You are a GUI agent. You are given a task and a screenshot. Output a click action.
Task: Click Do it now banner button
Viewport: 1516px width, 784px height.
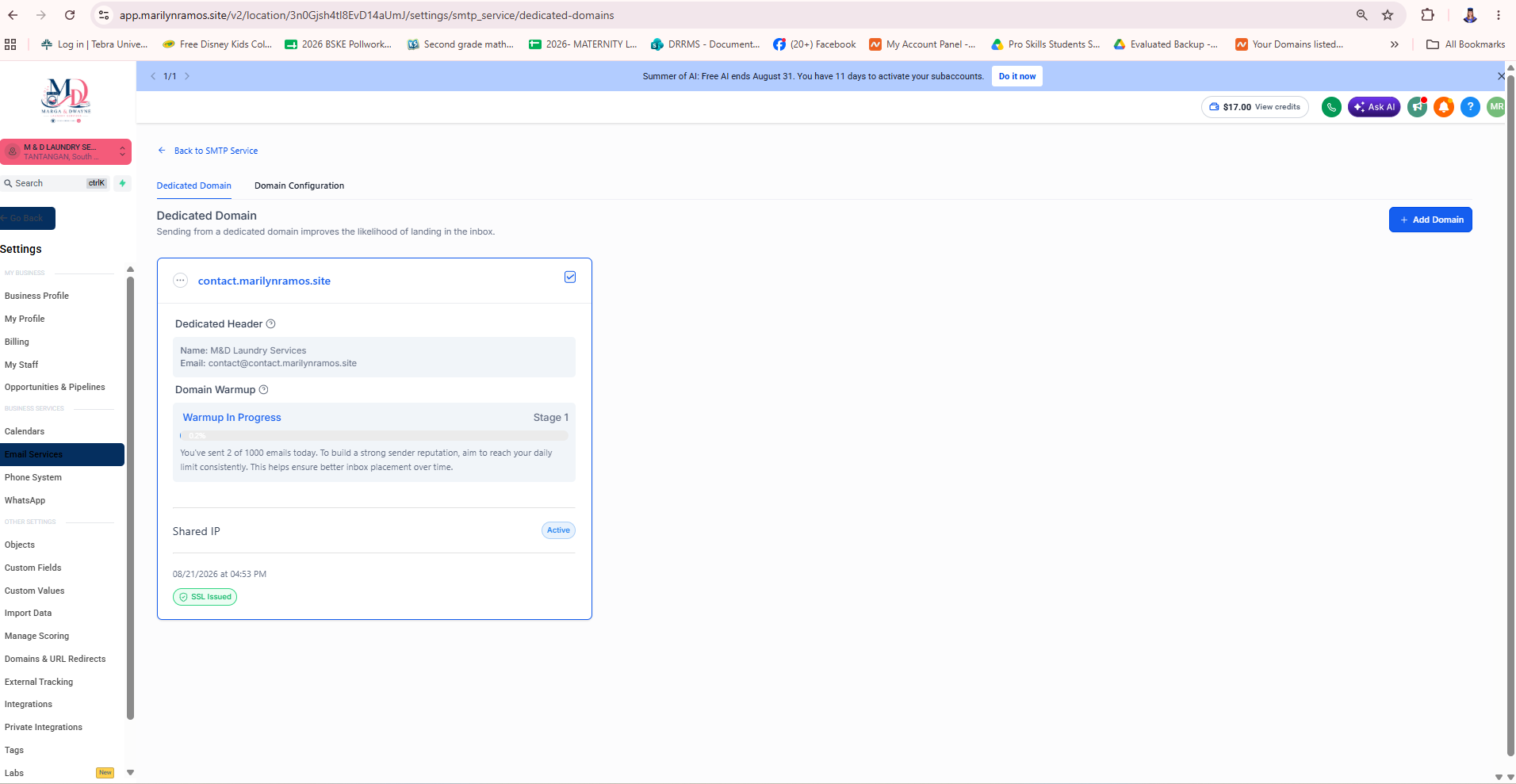[1017, 76]
